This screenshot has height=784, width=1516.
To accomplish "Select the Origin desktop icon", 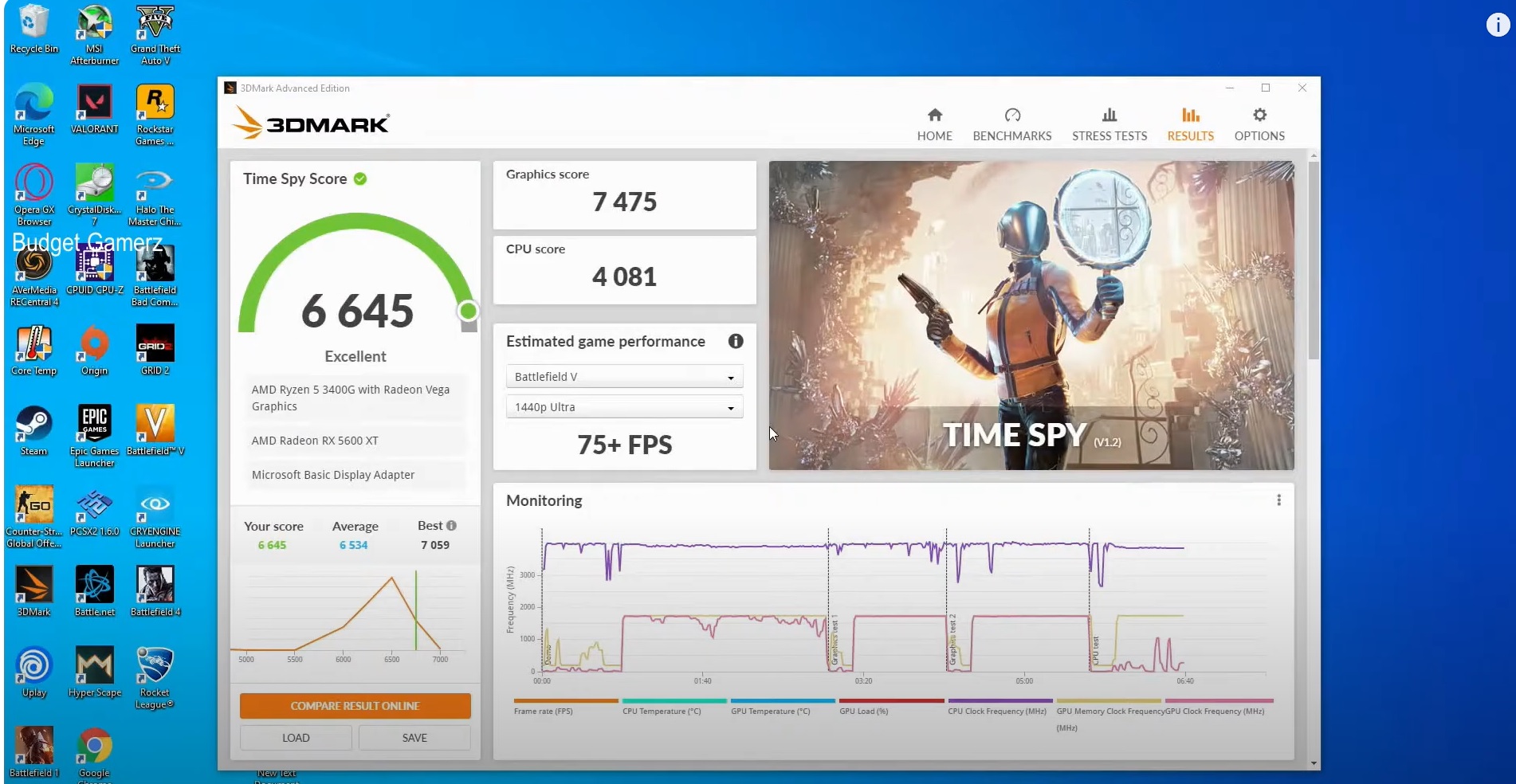I will click(x=94, y=351).
